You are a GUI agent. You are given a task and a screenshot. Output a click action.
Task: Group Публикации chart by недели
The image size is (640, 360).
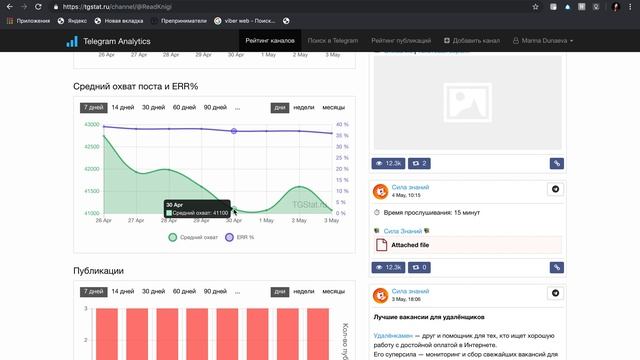(304, 291)
